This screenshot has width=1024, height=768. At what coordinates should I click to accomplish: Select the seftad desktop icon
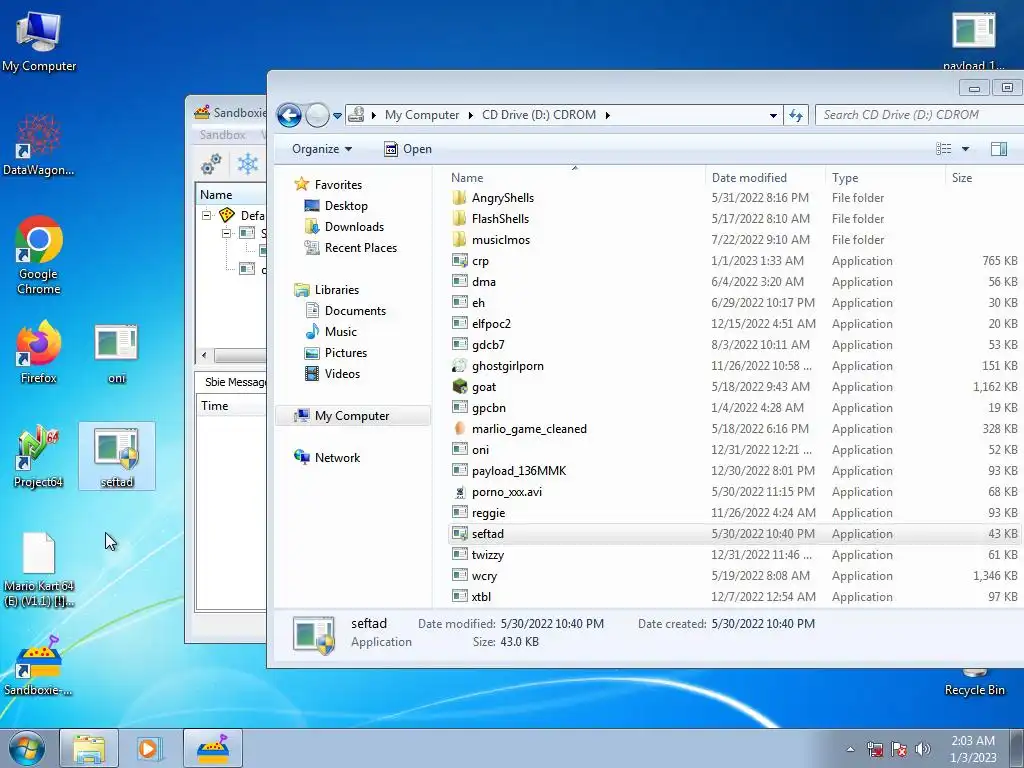pyautogui.click(x=117, y=457)
